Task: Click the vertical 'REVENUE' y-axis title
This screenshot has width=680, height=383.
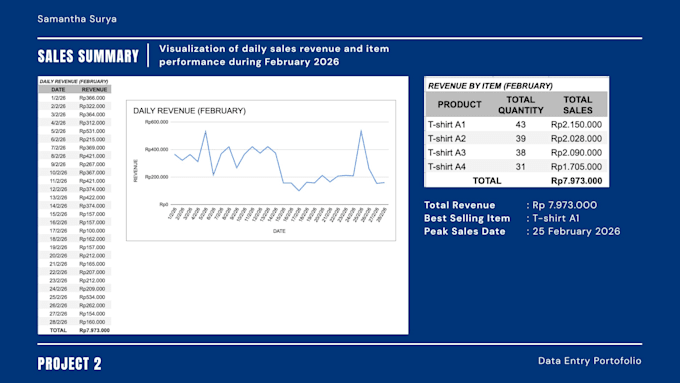Action: click(x=135, y=171)
